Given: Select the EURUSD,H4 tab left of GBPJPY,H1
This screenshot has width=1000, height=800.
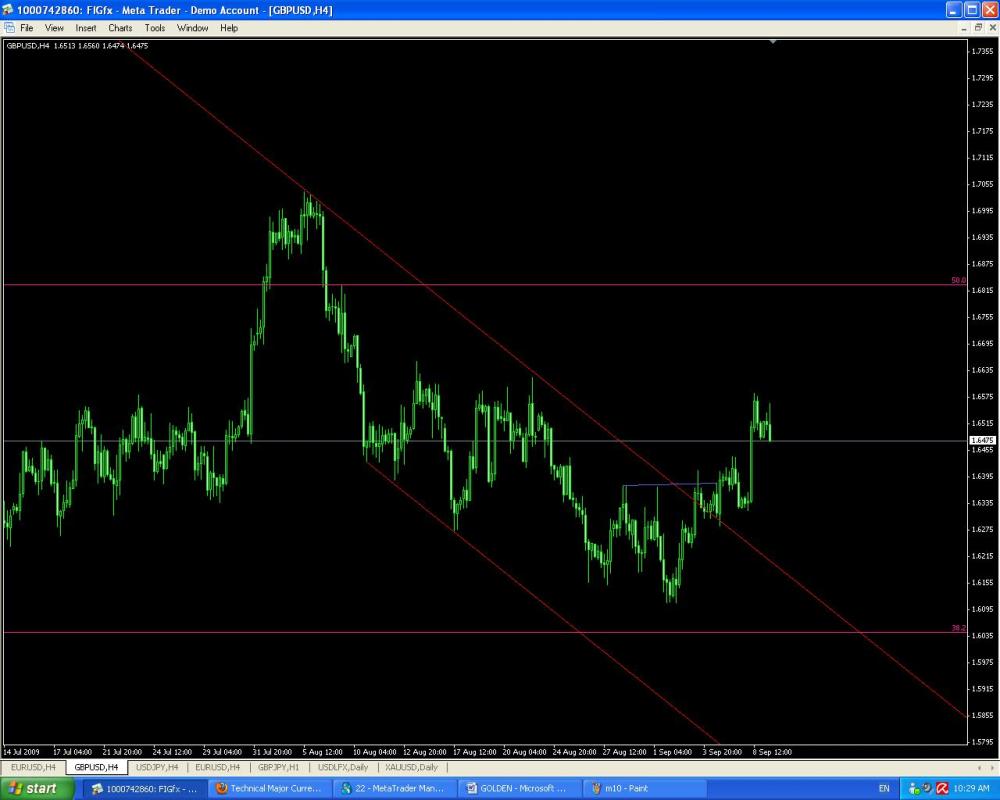Looking at the screenshot, I should pyautogui.click(x=217, y=767).
